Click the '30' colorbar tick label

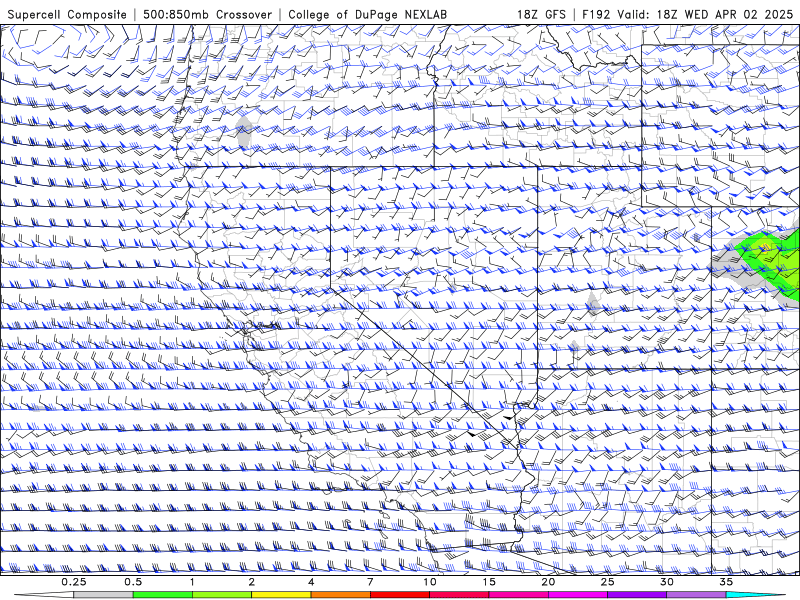666,582
